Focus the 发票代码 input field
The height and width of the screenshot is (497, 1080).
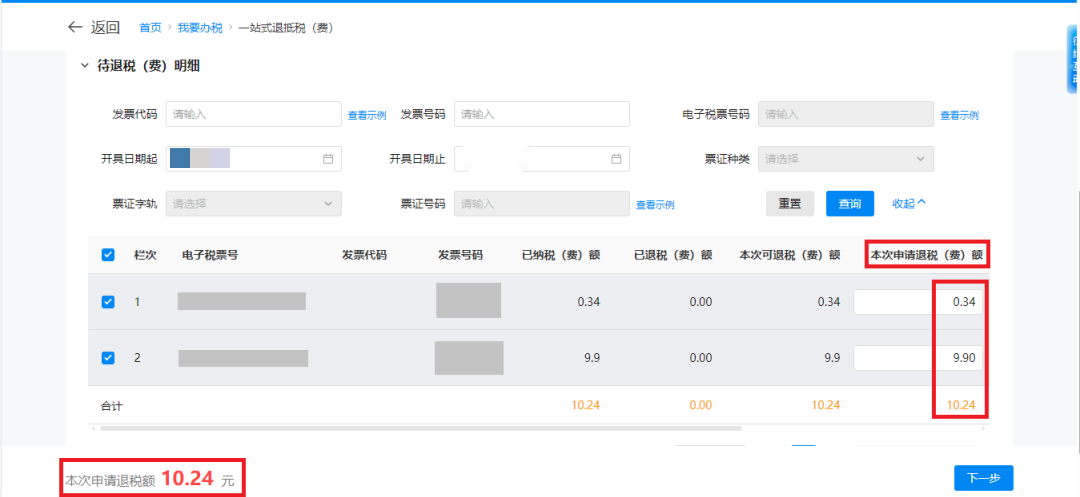tap(253, 114)
